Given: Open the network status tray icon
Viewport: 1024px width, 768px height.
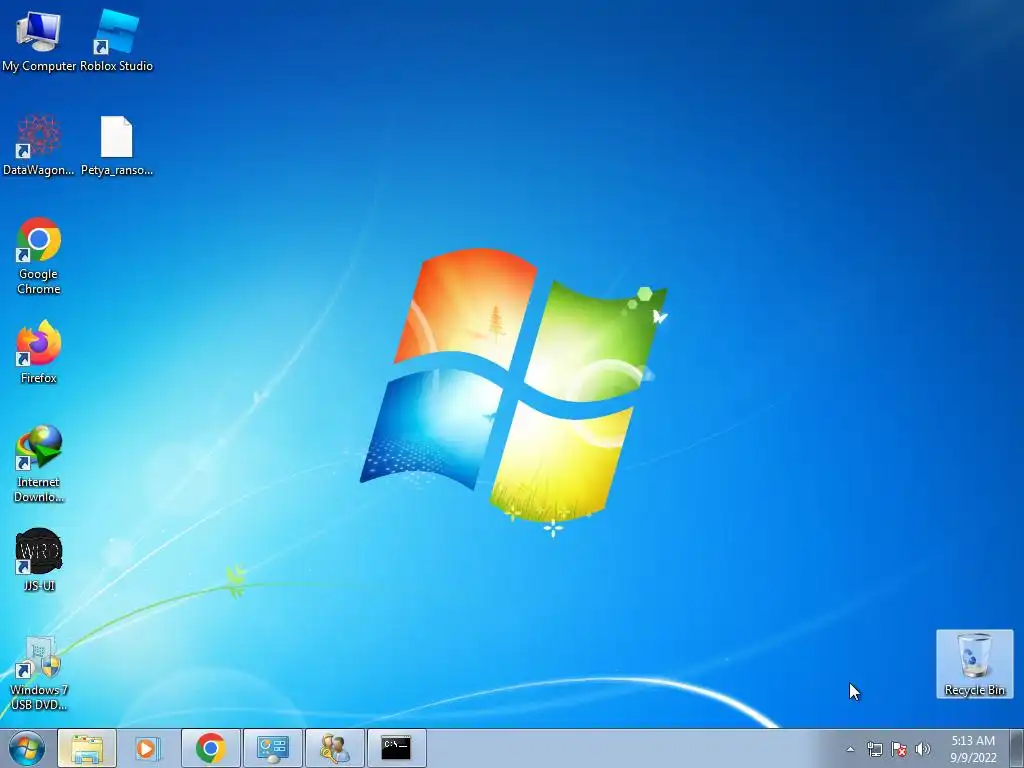Looking at the screenshot, I should (x=874, y=749).
